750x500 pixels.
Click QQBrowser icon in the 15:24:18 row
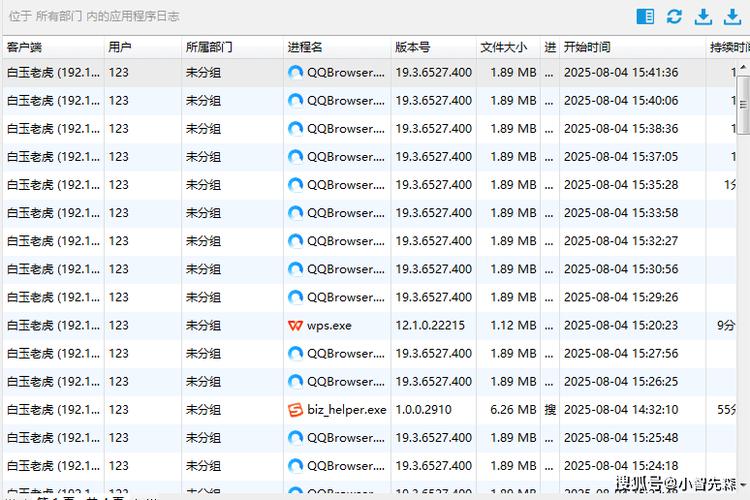coord(295,466)
